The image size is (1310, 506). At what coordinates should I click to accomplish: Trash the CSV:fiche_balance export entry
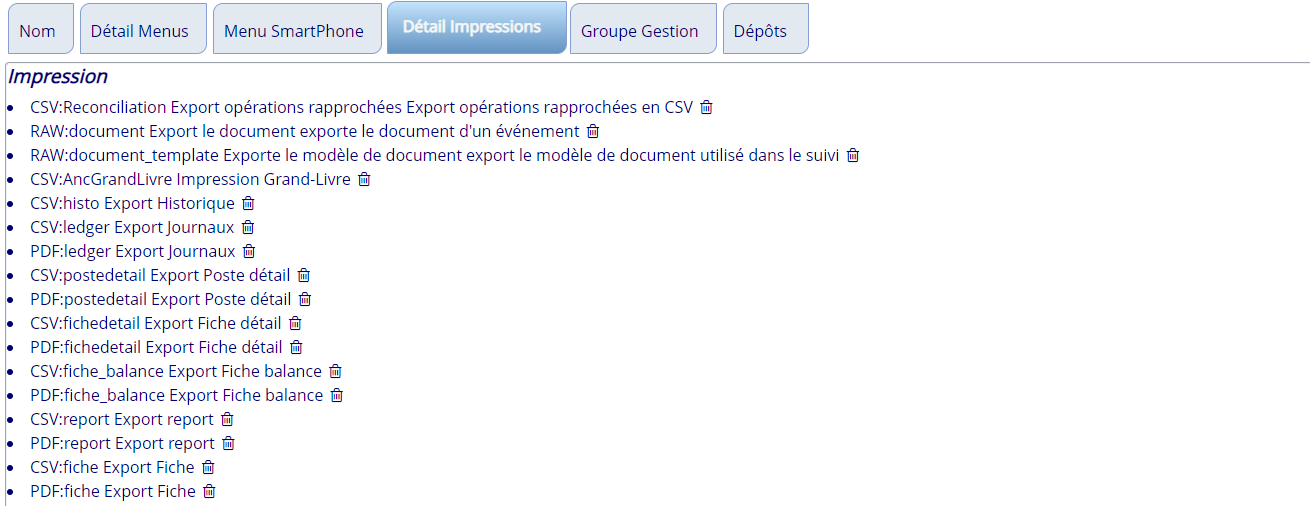336,371
